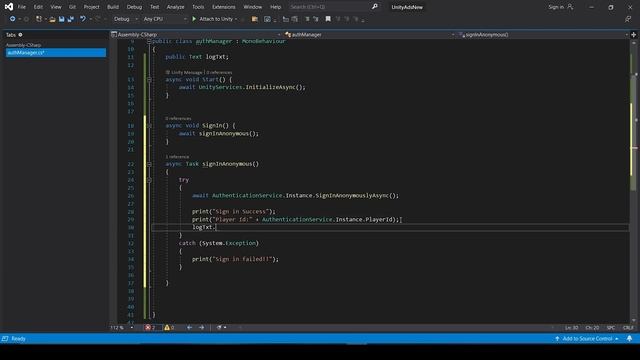
Task: Click the CRLF line ending indicator
Action: (x=628, y=327)
